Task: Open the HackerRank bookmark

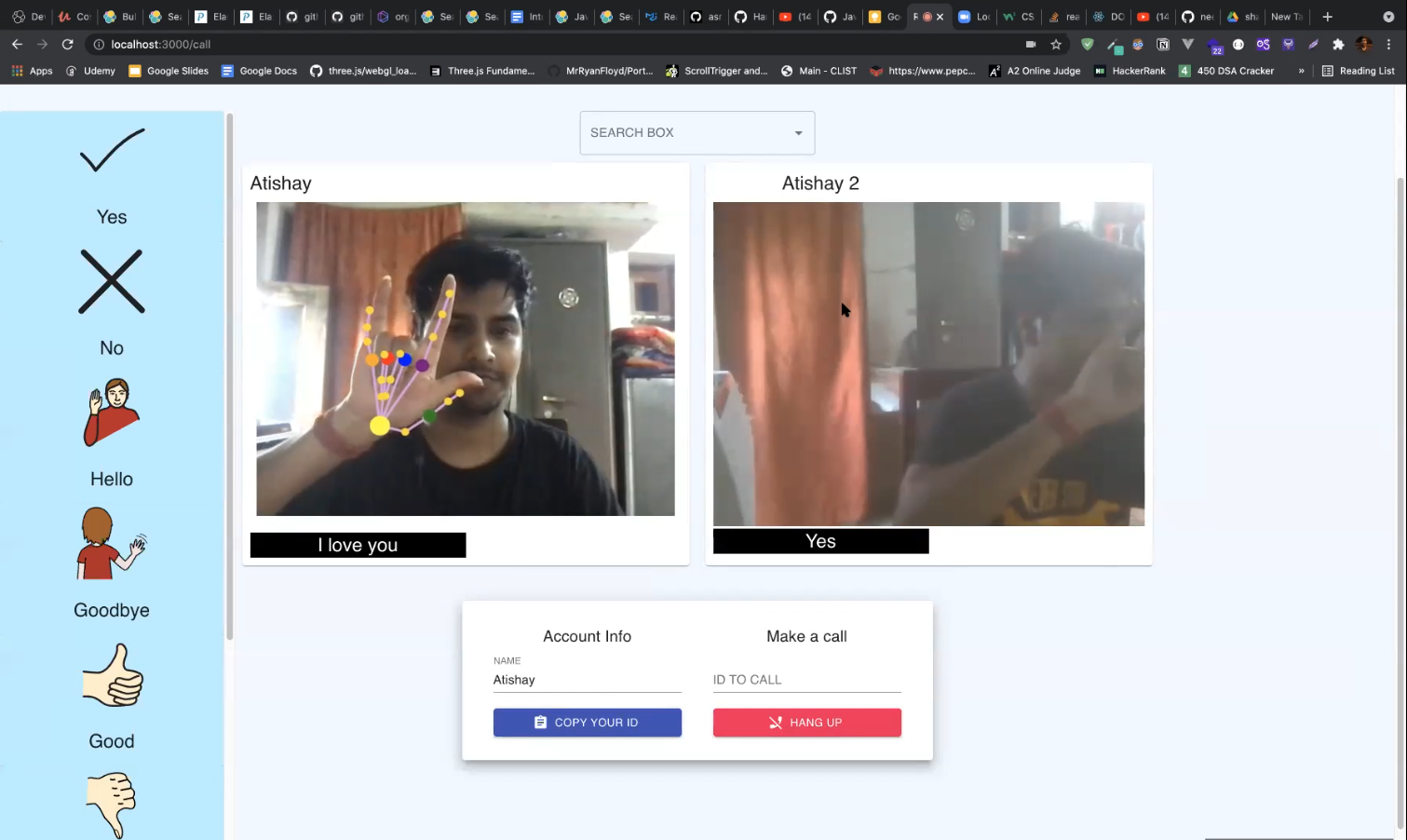Action: (1130, 71)
